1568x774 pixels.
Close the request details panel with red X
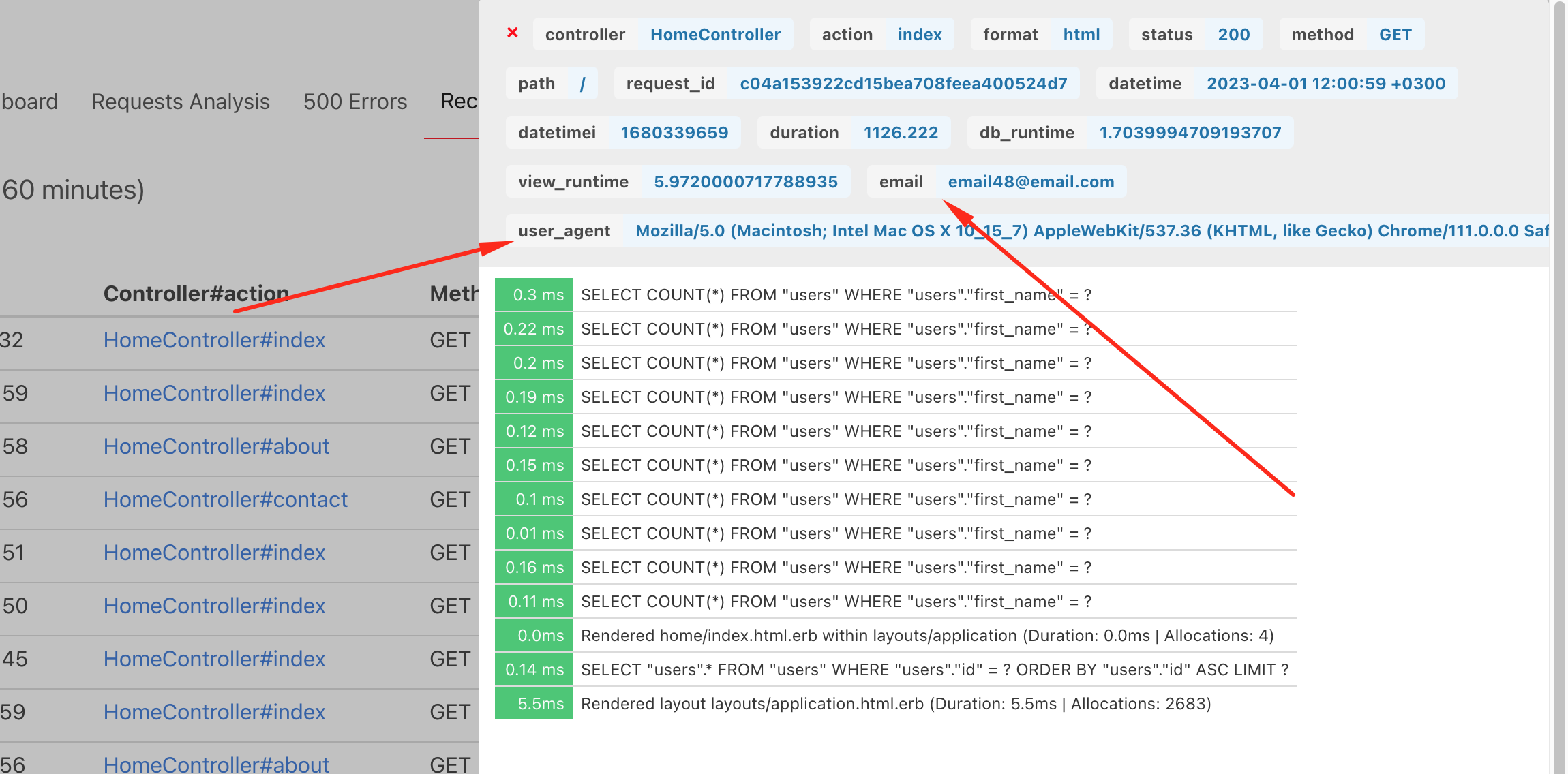513,33
